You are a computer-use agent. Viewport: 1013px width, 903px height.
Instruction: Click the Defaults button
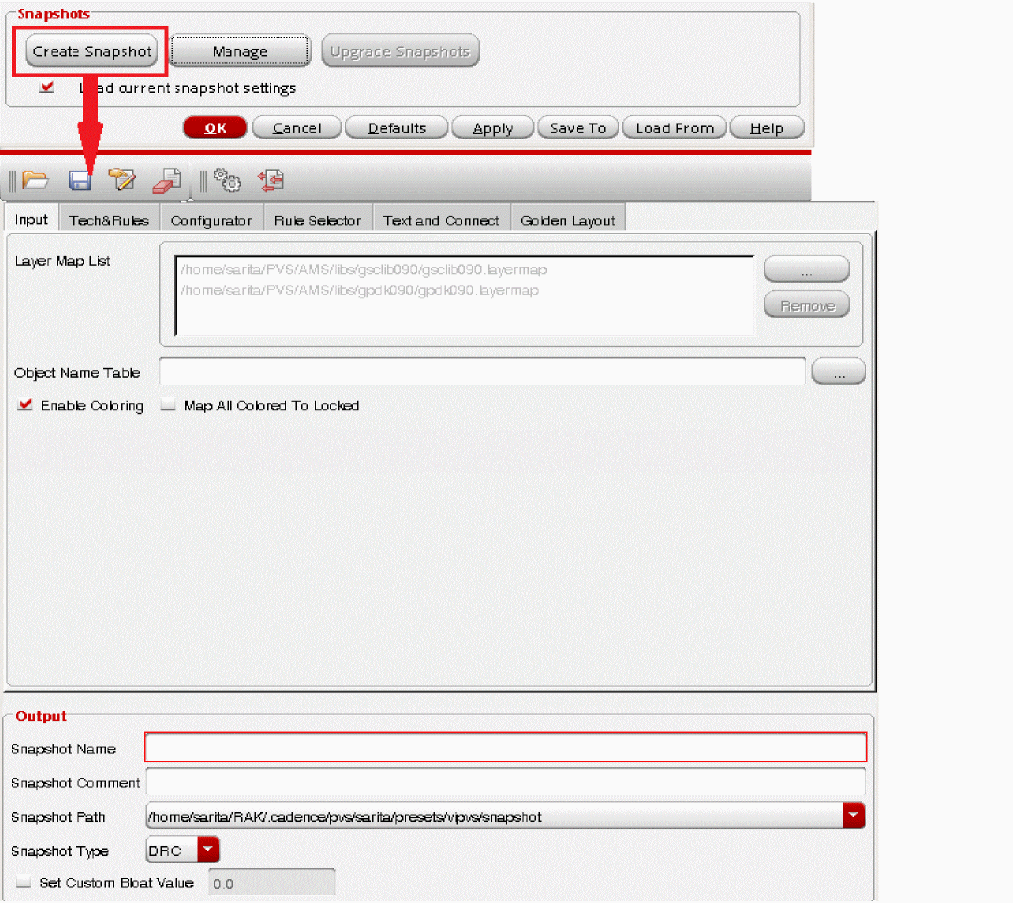point(397,128)
